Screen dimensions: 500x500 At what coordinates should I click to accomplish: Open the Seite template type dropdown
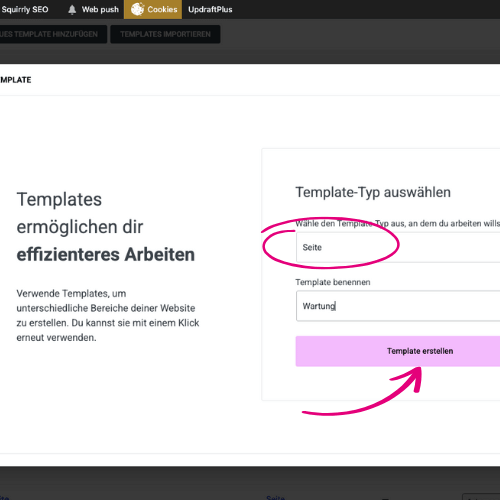pos(398,247)
